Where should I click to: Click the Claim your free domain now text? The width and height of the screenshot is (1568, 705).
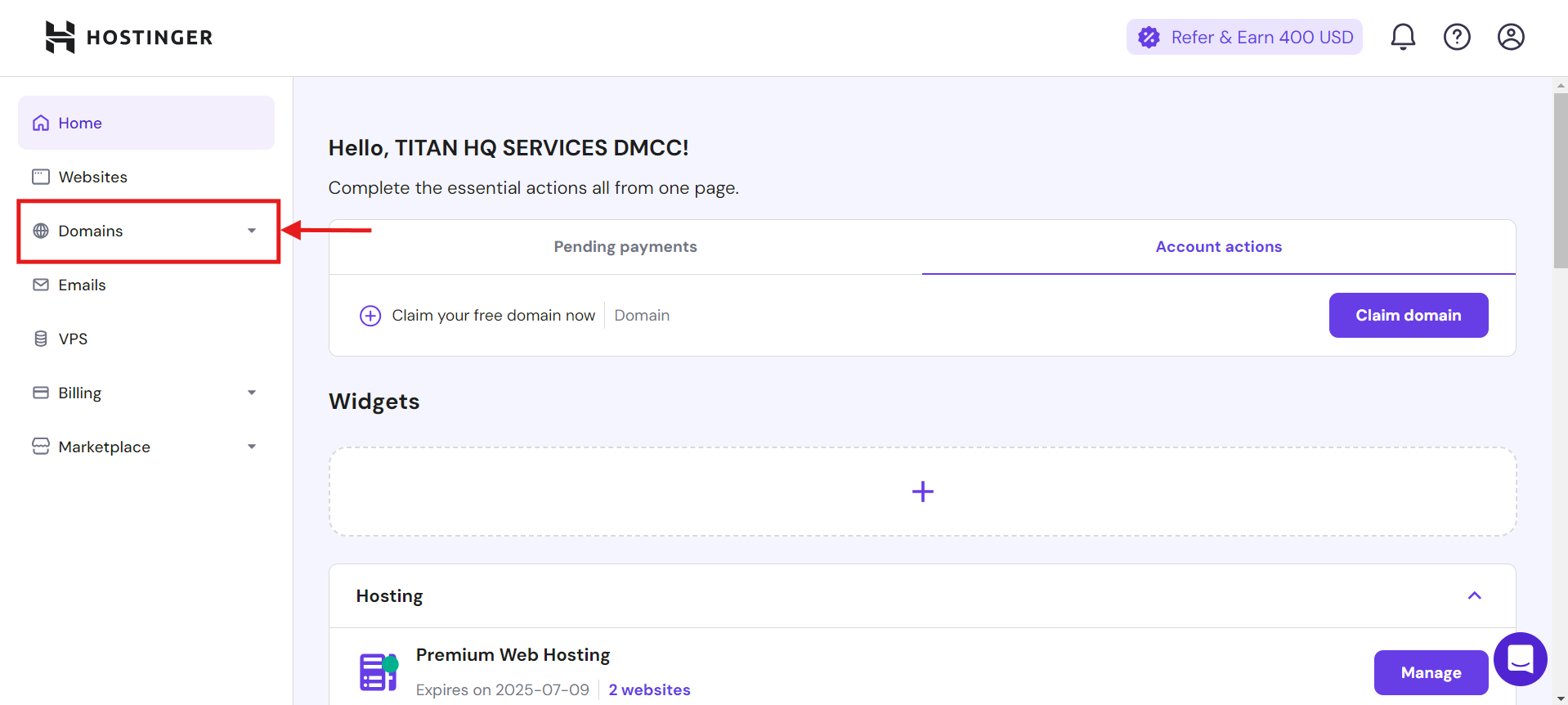pos(494,316)
